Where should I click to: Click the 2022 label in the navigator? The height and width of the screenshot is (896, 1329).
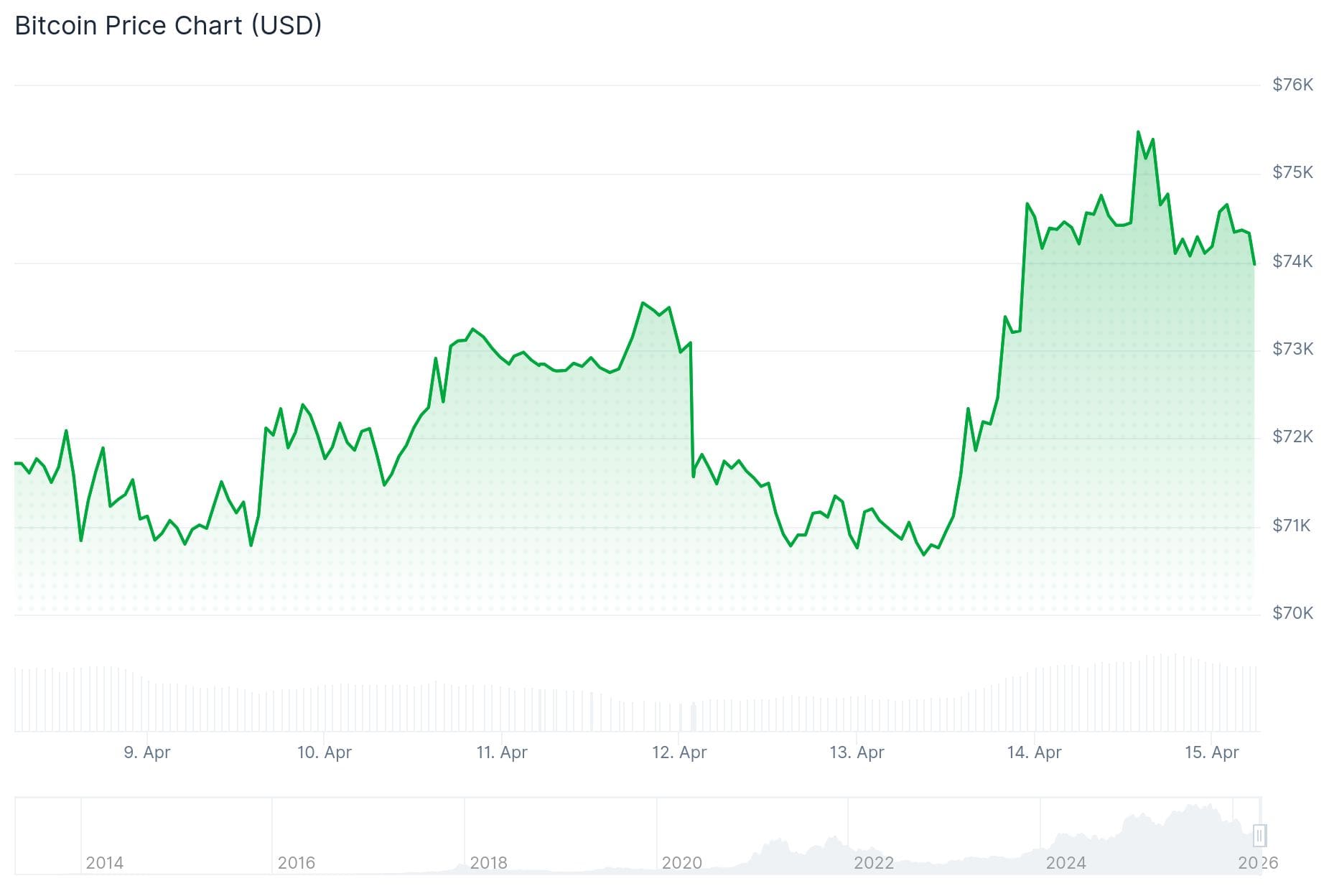(874, 862)
